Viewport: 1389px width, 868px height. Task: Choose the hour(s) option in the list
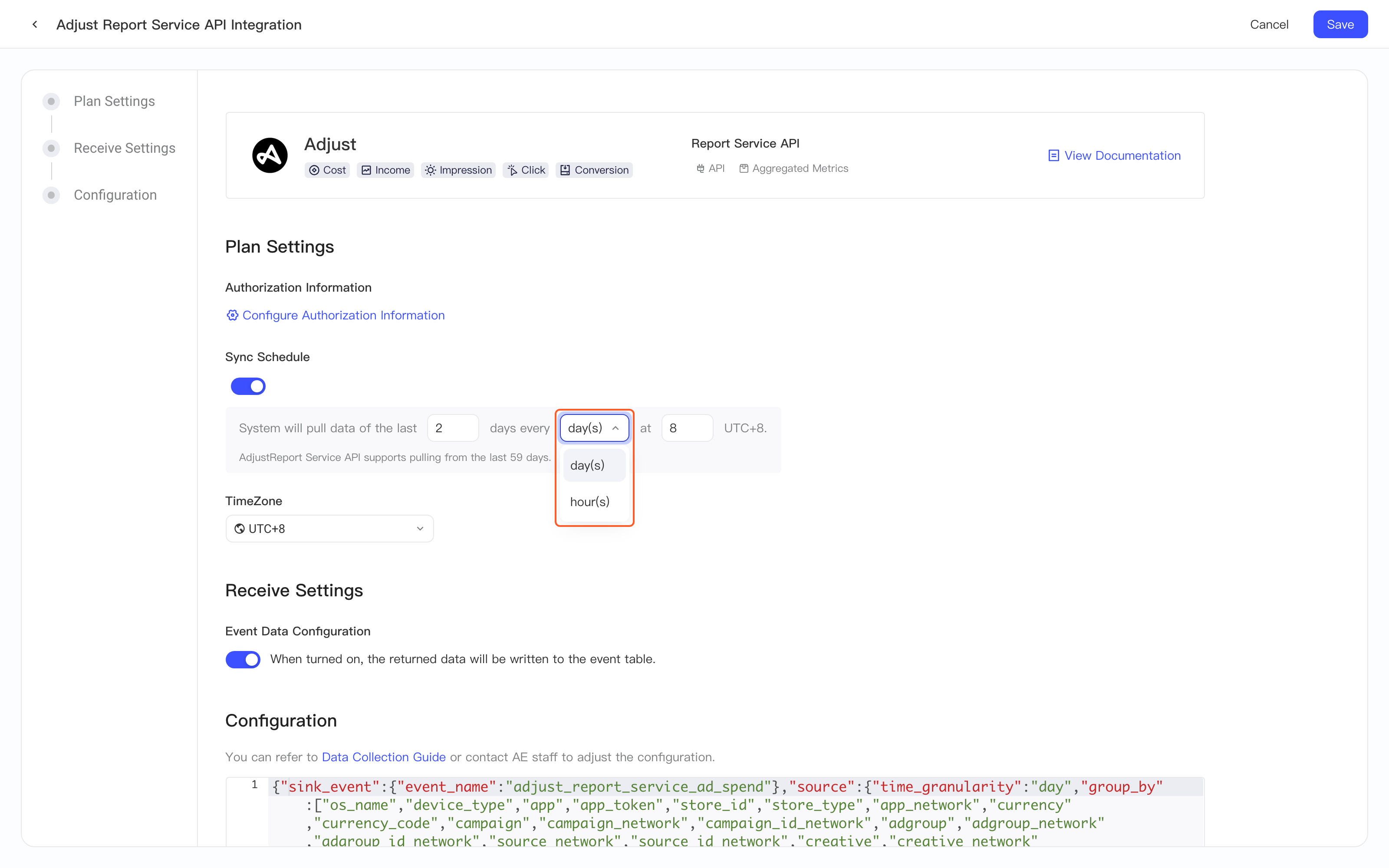coord(595,502)
